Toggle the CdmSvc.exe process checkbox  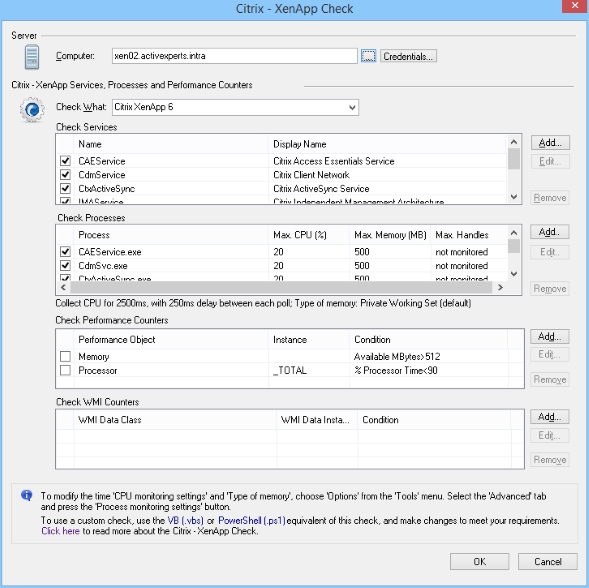65,265
